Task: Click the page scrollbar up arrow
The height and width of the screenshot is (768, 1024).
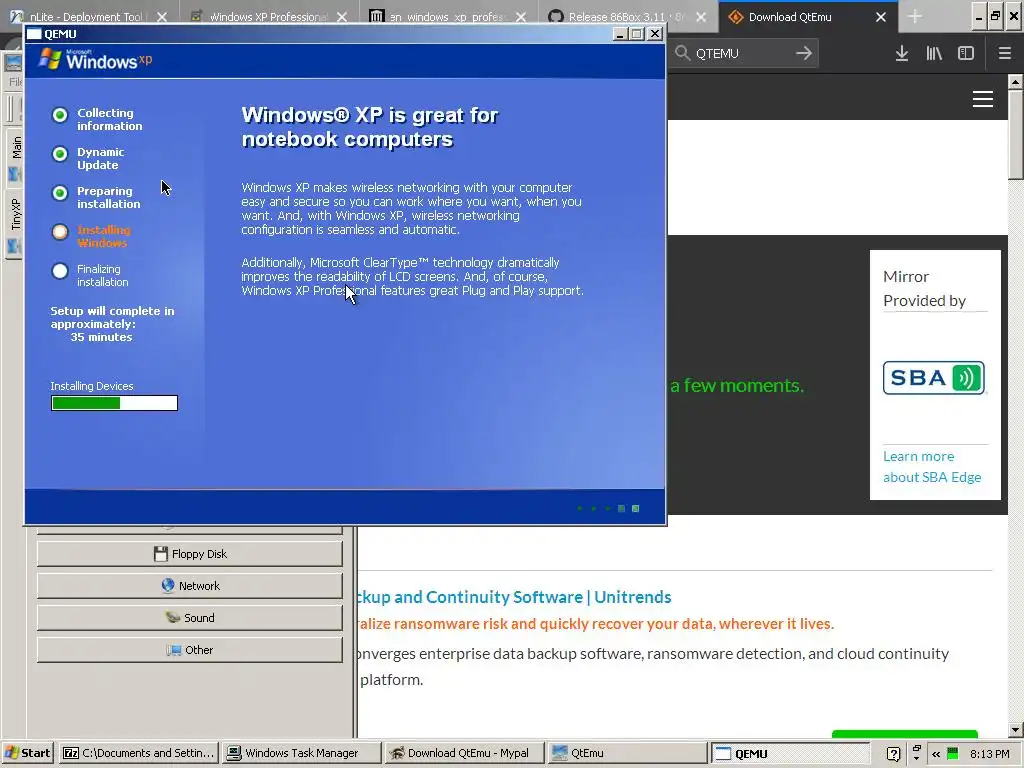Action: 1015,82
